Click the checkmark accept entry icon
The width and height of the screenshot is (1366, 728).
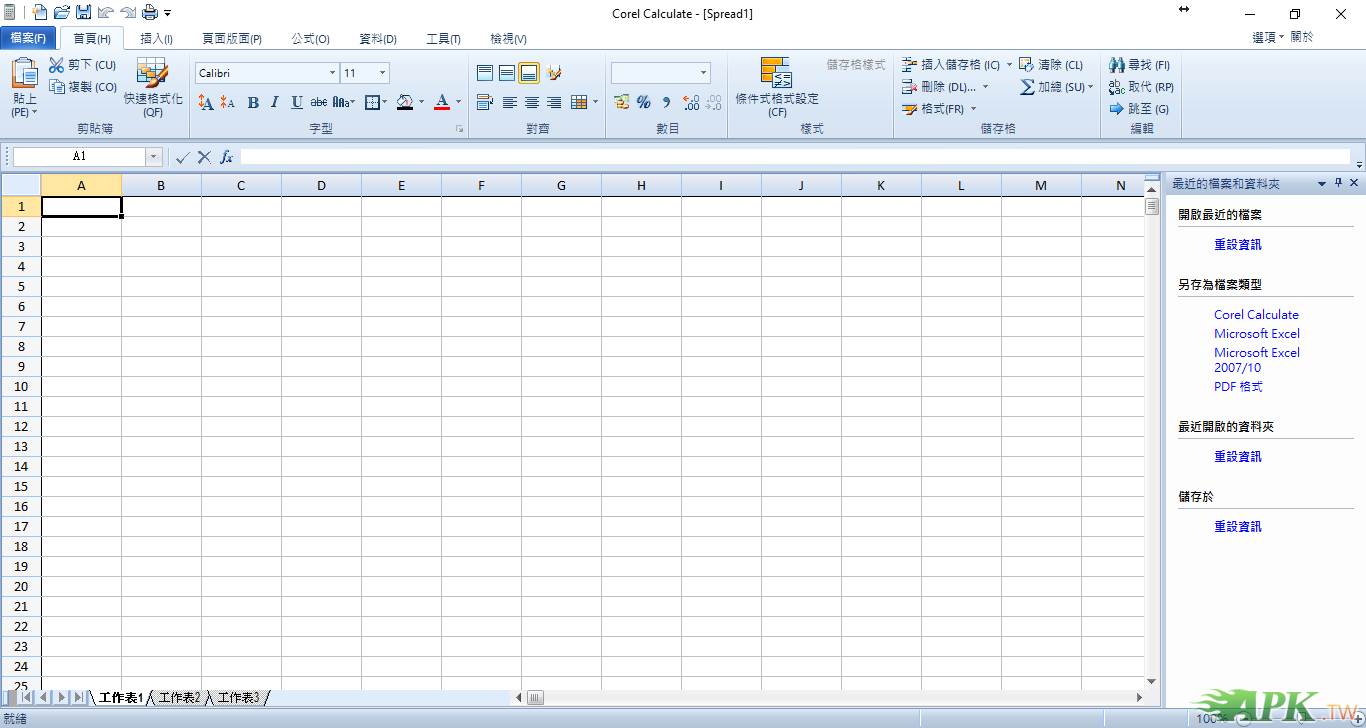(x=182, y=157)
